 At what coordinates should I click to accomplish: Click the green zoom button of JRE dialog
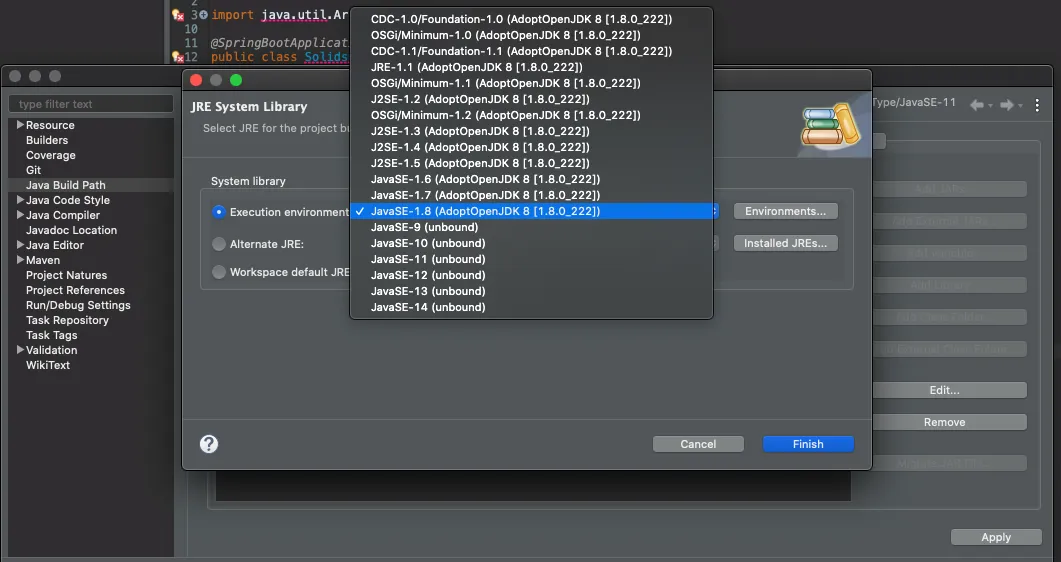click(236, 80)
